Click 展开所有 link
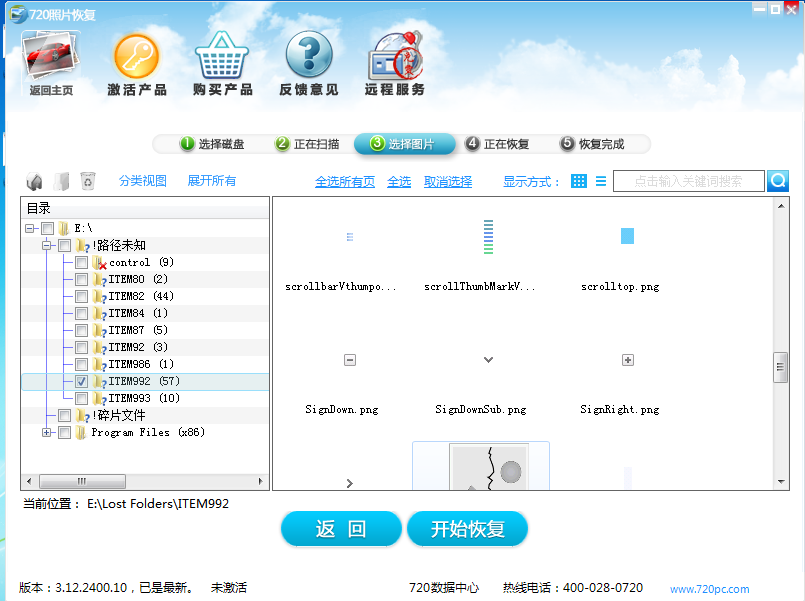Screen dimensions: 805x601 pyautogui.click(x=212, y=181)
